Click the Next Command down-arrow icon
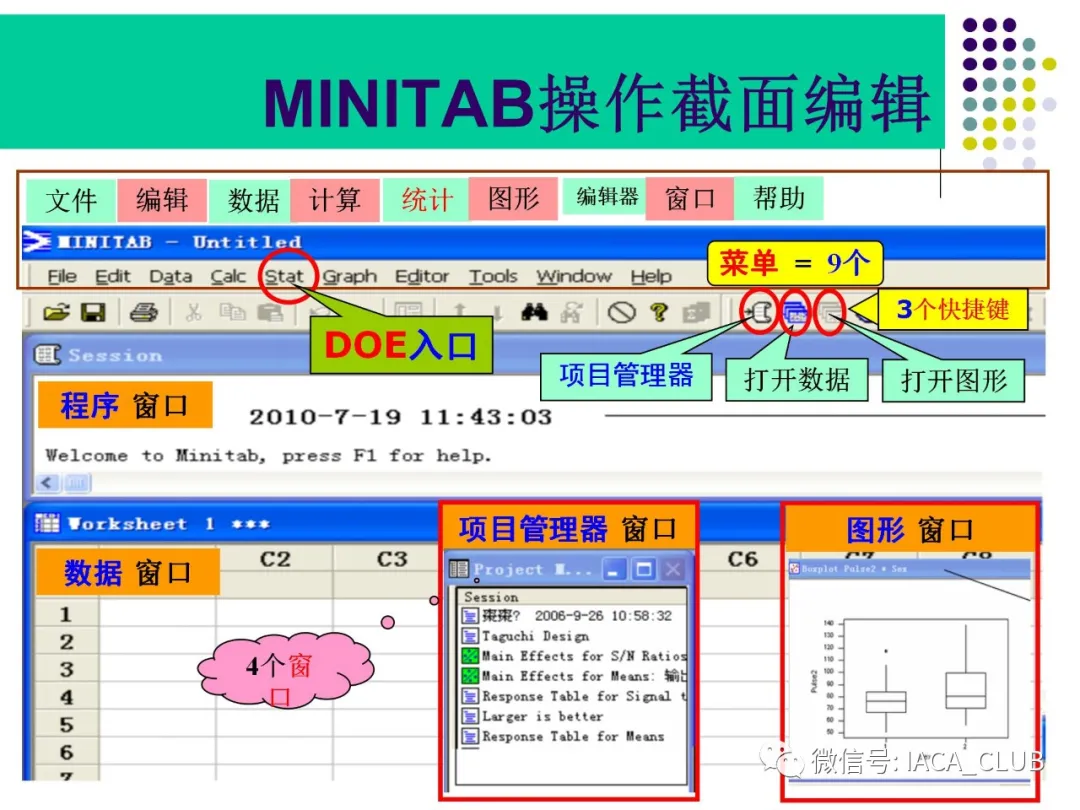This screenshot has width=1080, height=810. pos(497,314)
